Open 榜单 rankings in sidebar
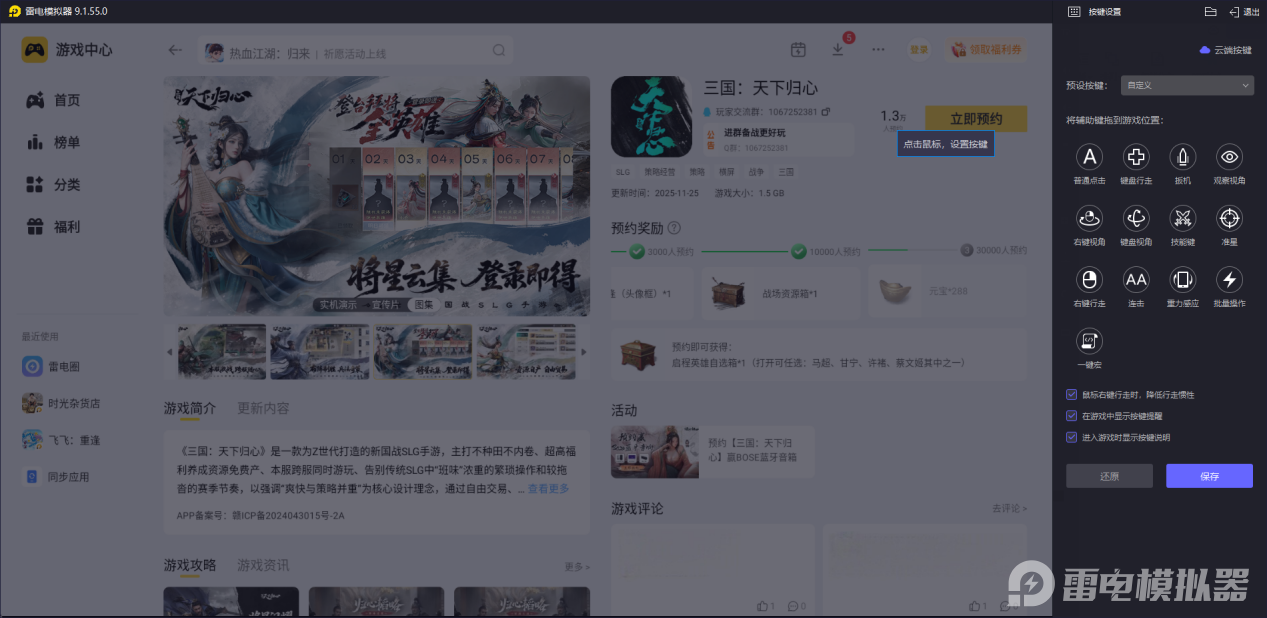1267x618 pixels. pyautogui.click(x=55, y=142)
